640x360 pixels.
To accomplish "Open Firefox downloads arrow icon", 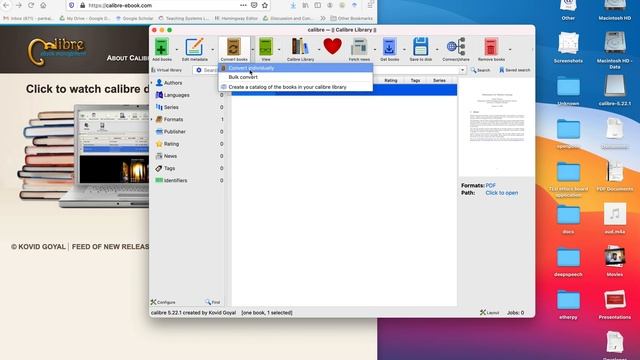I will 293,5.
